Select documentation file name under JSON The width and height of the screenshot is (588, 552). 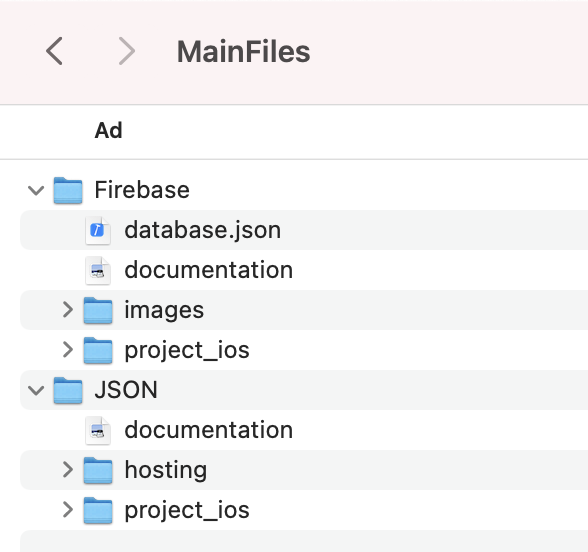(x=208, y=430)
